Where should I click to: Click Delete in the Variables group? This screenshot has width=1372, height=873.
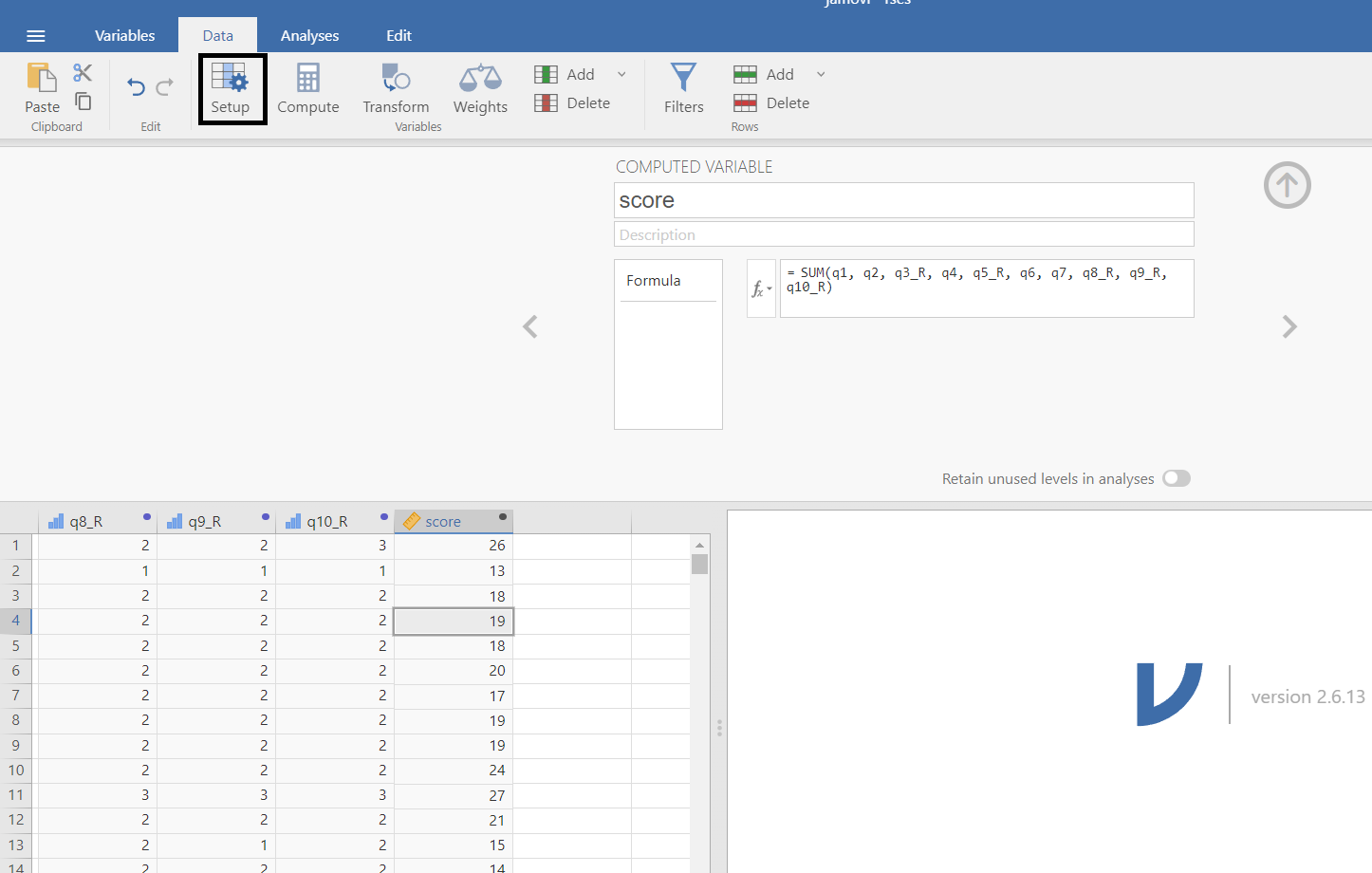pyautogui.click(x=572, y=102)
